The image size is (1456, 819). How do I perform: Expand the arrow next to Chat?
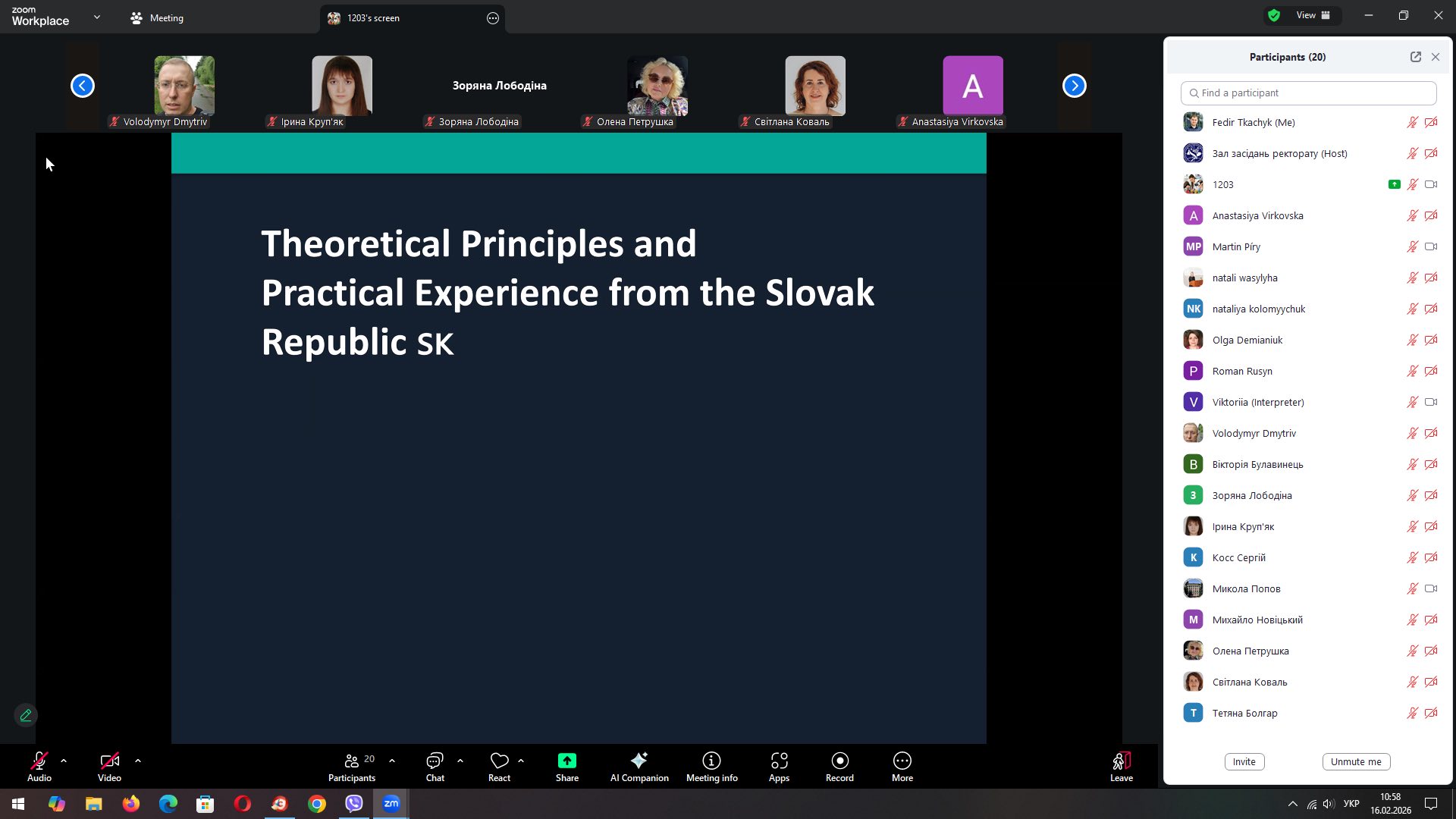(x=460, y=760)
